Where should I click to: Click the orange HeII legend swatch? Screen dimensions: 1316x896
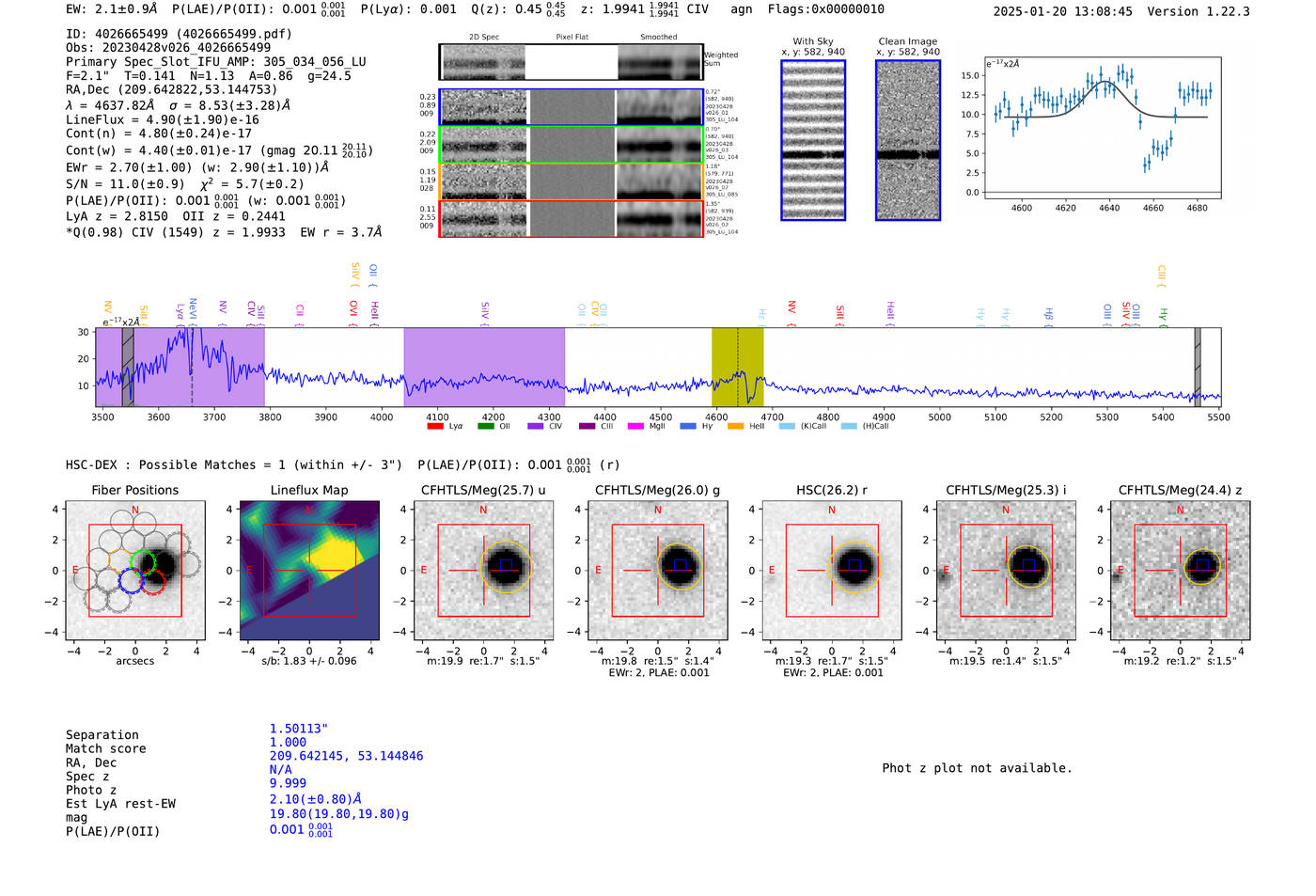735,426
